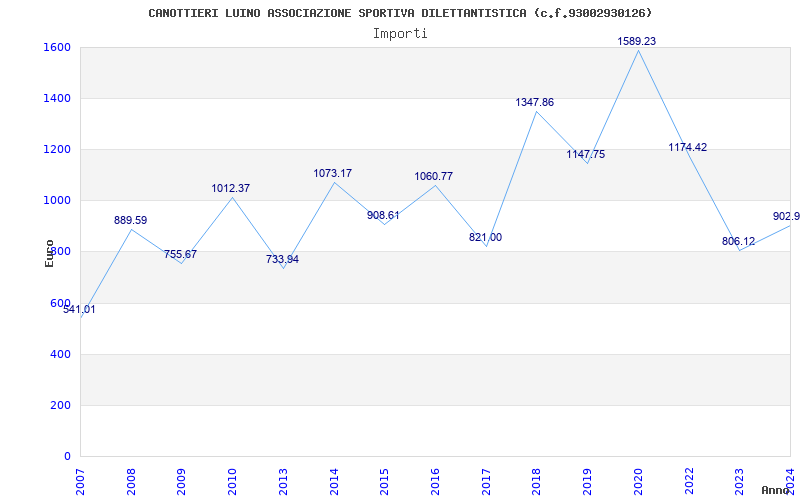The image size is (800, 500).
Task: Select the data label 889.59
Action: coord(130,220)
